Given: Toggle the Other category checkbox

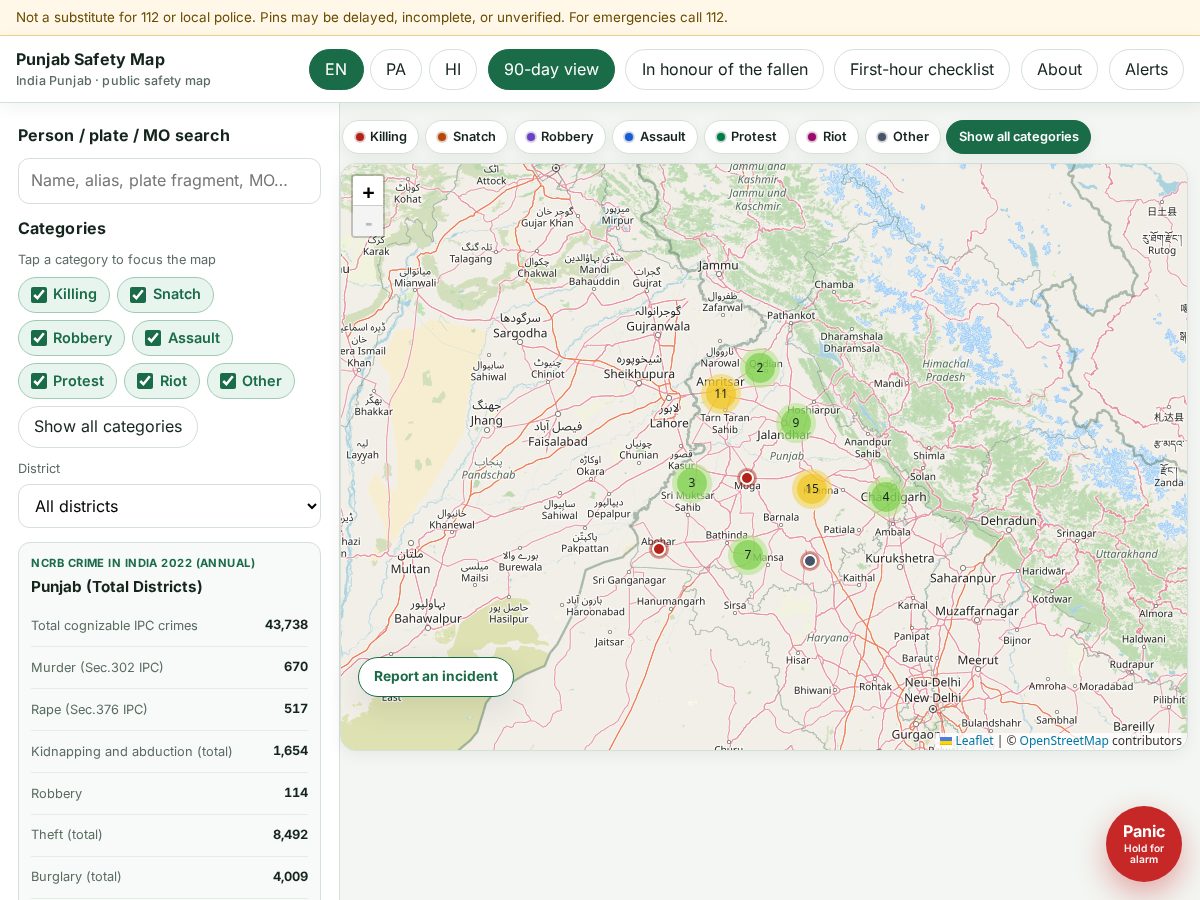Looking at the screenshot, I should (228, 381).
